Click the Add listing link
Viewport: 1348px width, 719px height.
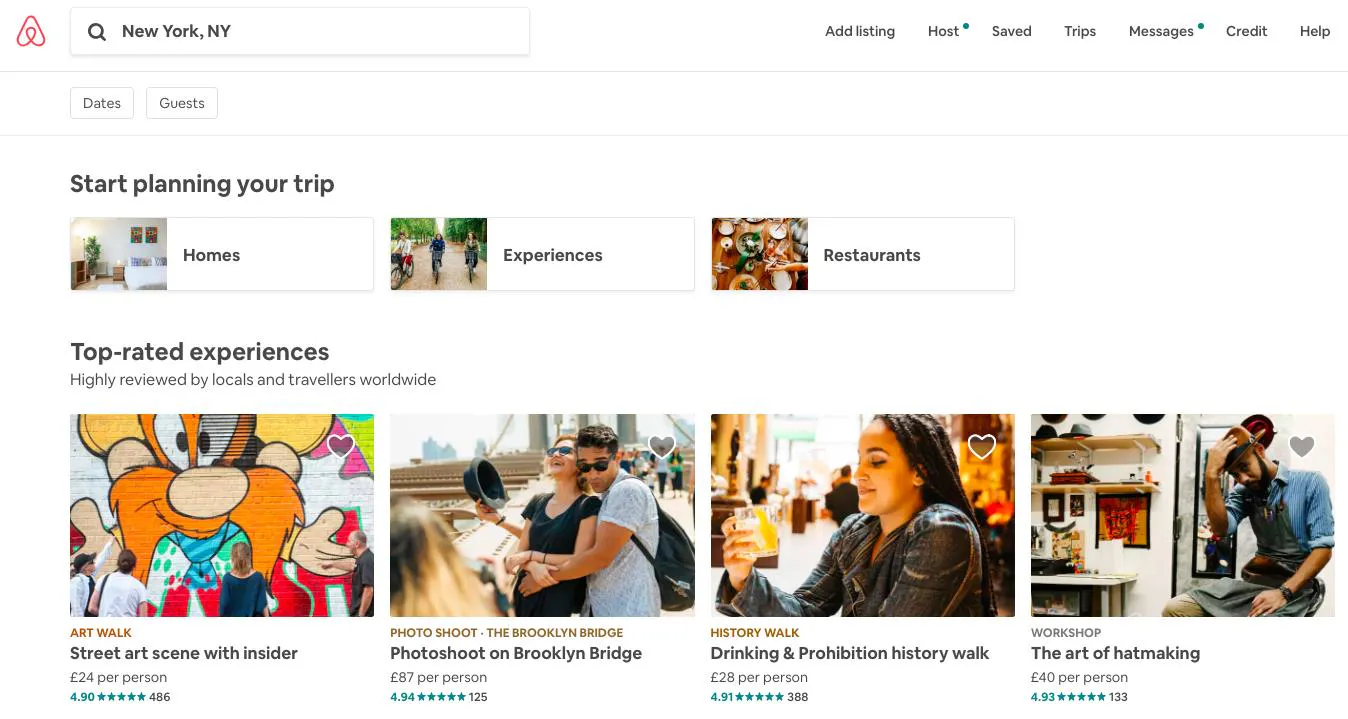pos(860,32)
